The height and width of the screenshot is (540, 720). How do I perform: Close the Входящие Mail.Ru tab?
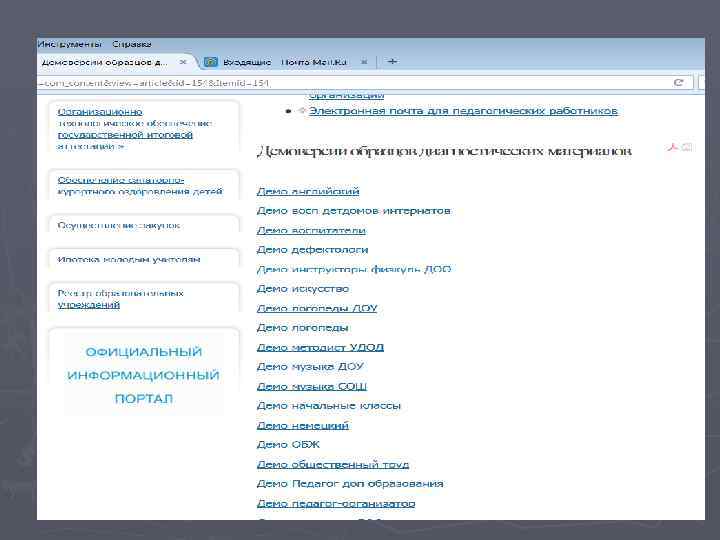pyautogui.click(x=364, y=62)
